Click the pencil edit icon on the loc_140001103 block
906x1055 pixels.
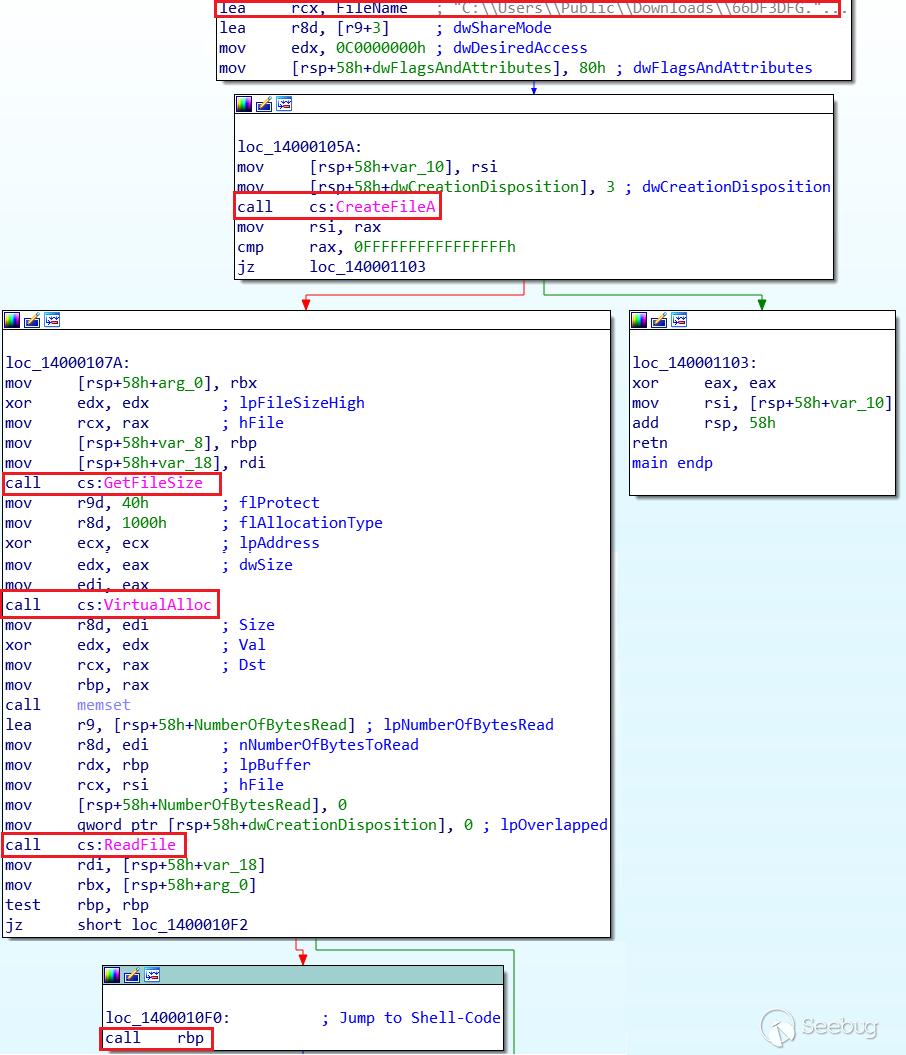pyautogui.click(x=659, y=320)
